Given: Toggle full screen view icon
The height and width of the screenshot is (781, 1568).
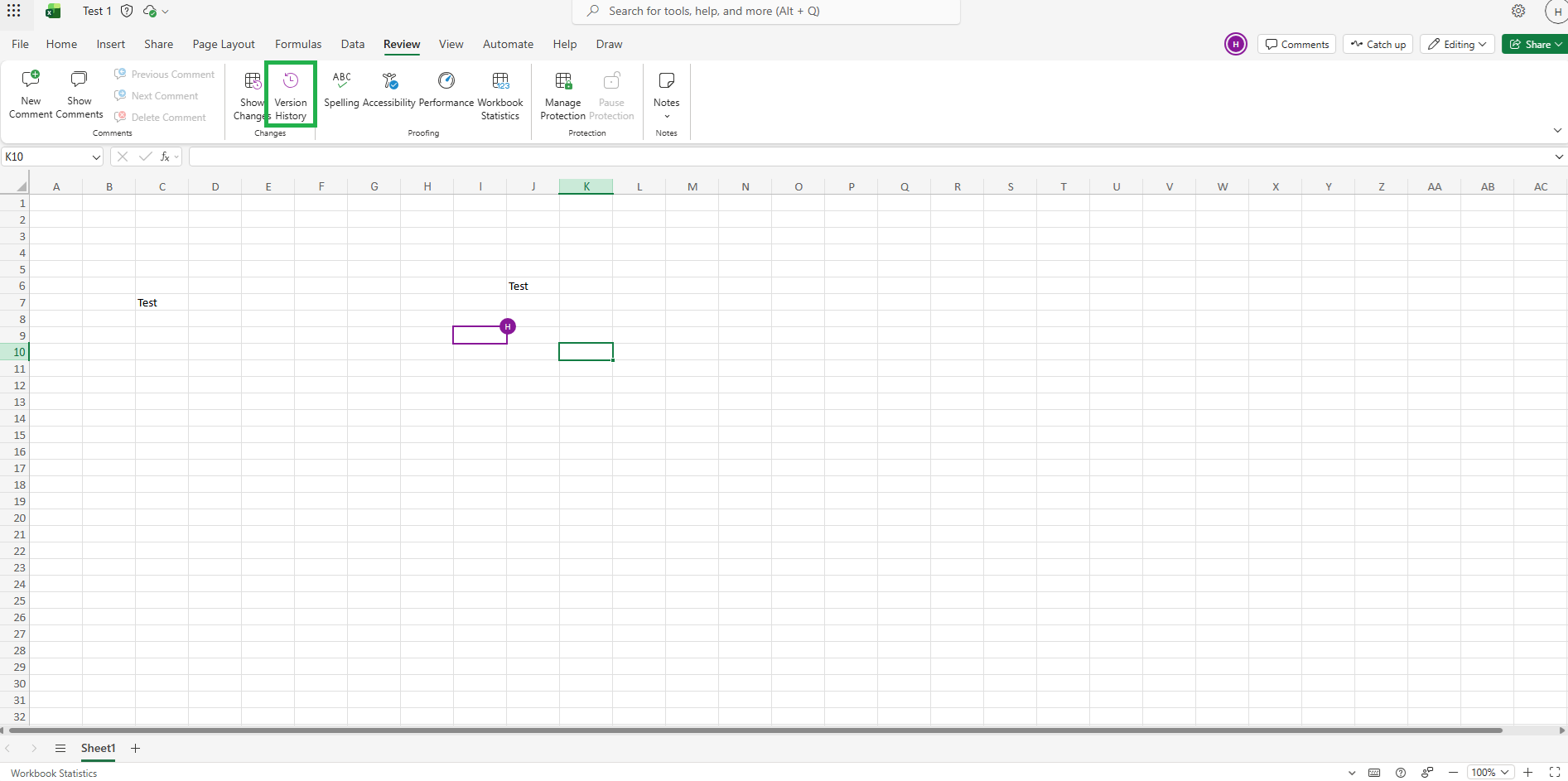Looking at the screenshot, I should point(1555,773).
